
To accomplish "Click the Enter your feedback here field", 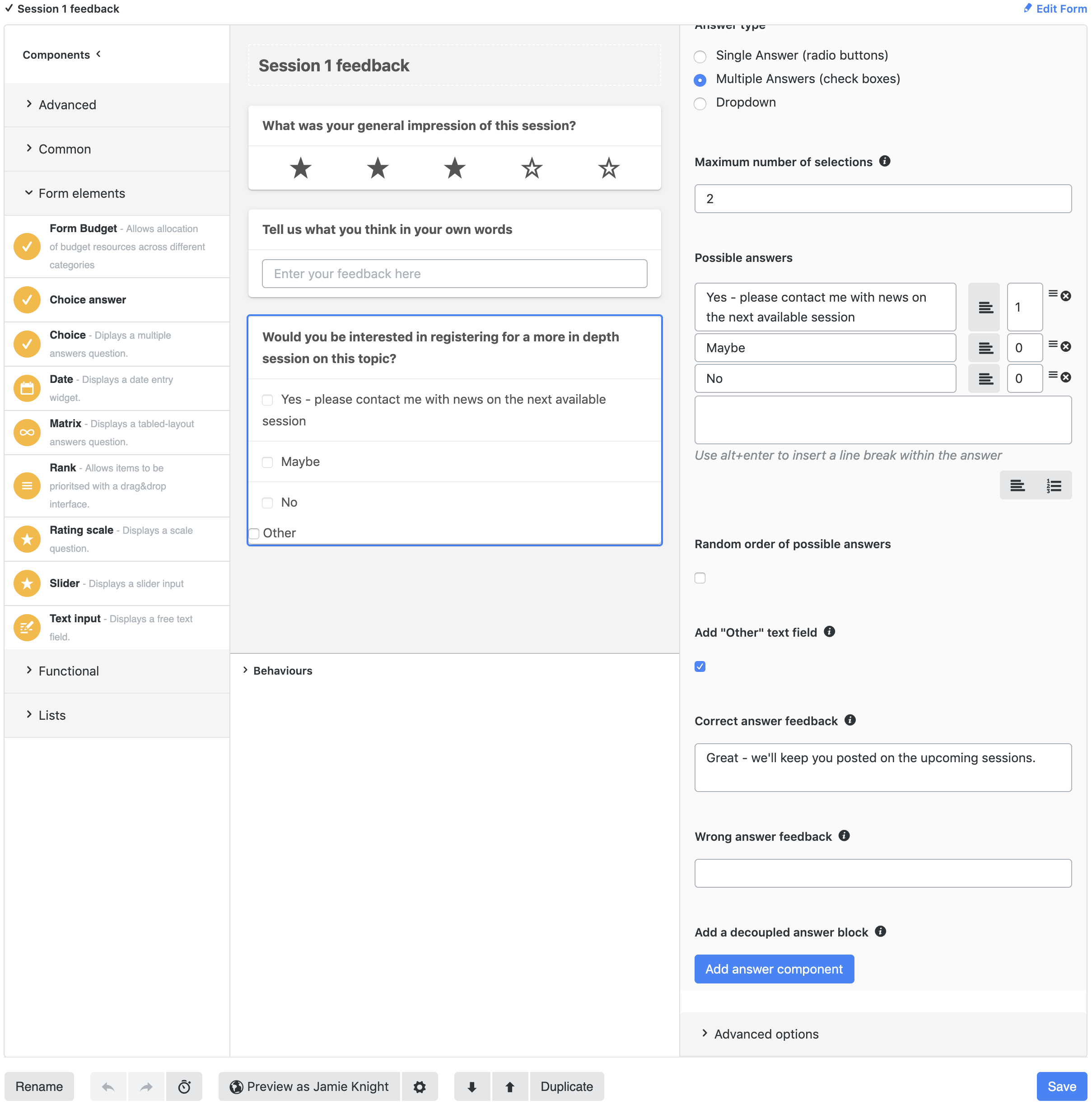I will point(454,274).
